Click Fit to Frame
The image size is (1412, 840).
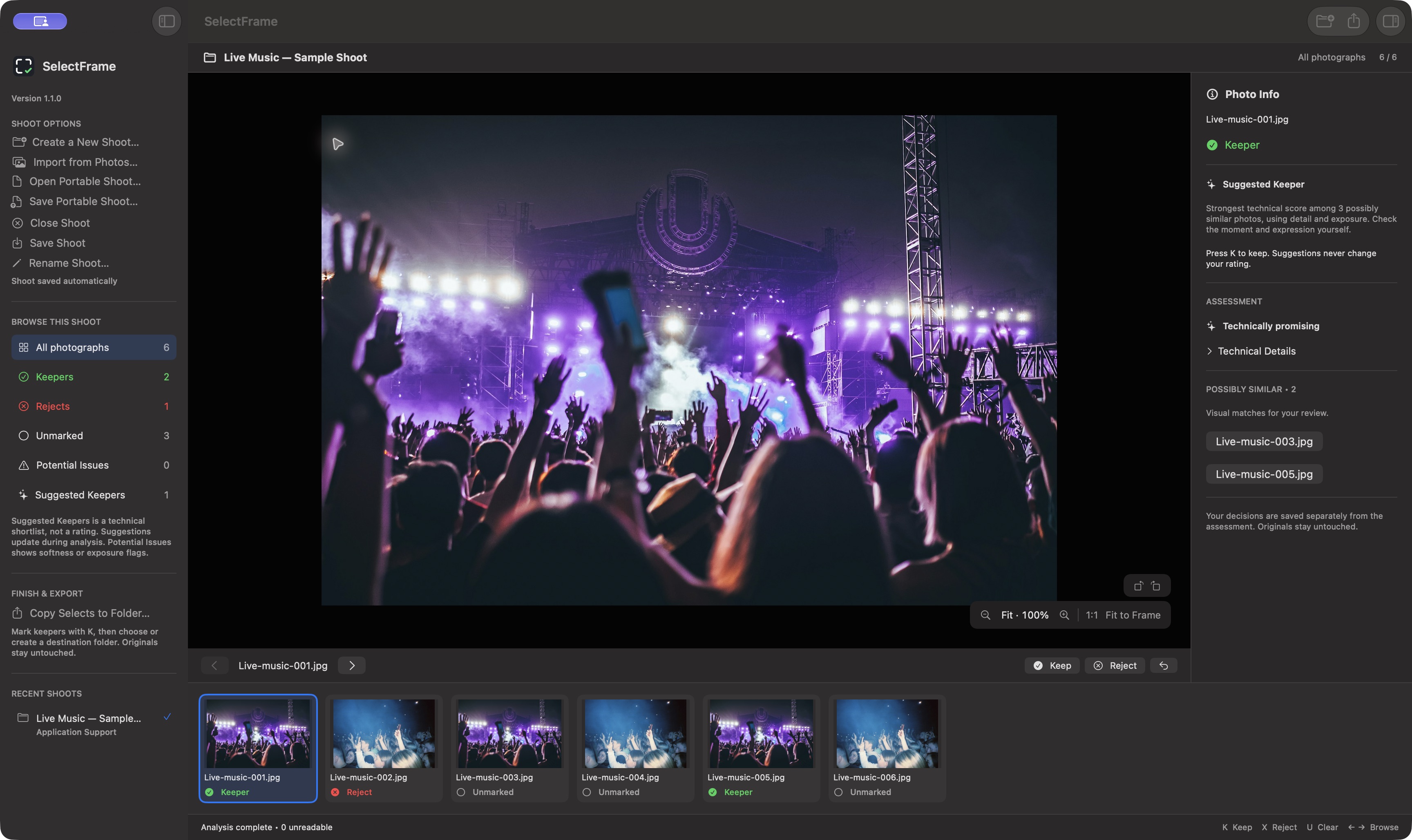[1133, 615]
